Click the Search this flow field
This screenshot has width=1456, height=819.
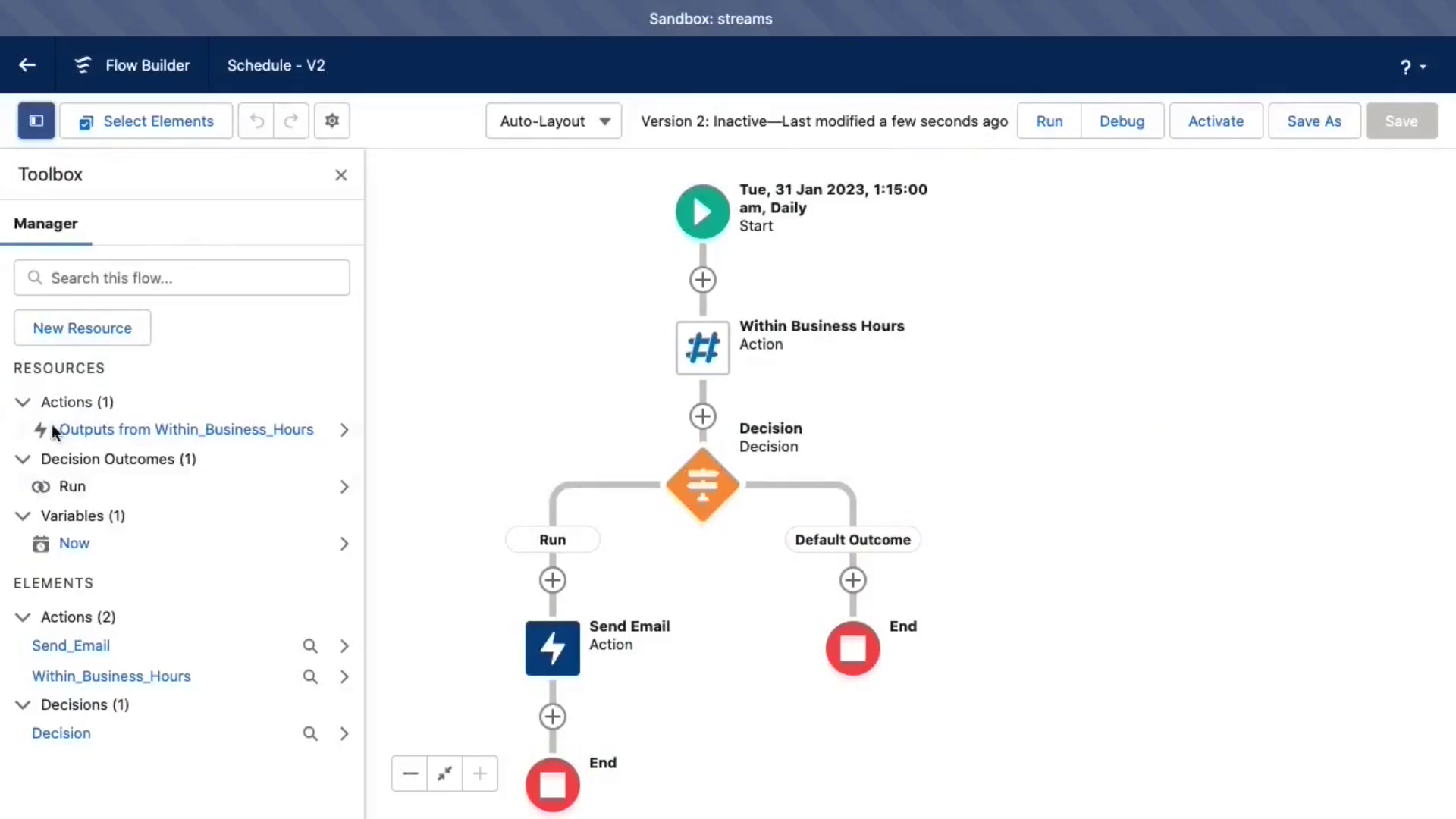click(182, 278)
